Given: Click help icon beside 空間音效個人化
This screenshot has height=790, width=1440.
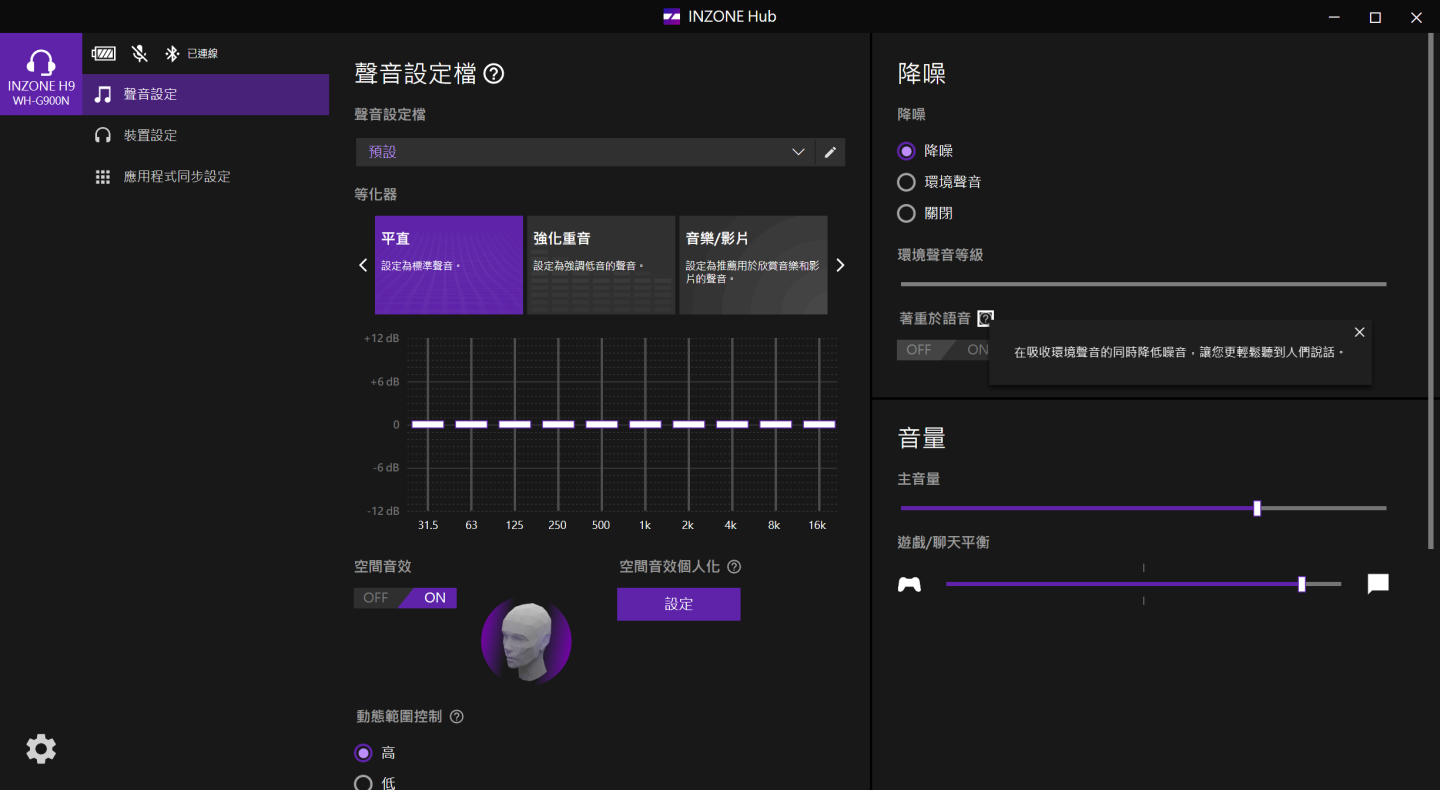Looking at the screenshot, I should tap(734, 567).
